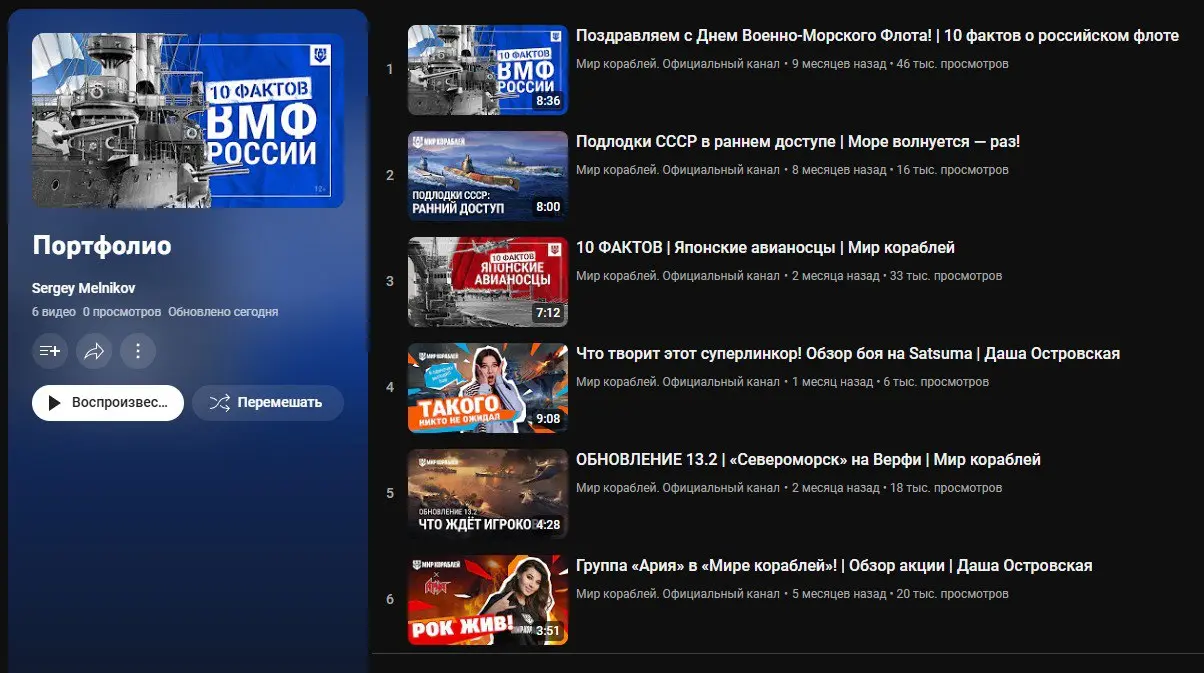Open title Подлодки СССР в раннем доступе
Image resolution: width=1204 pixels, height=673 pixels.
(798, 142)
